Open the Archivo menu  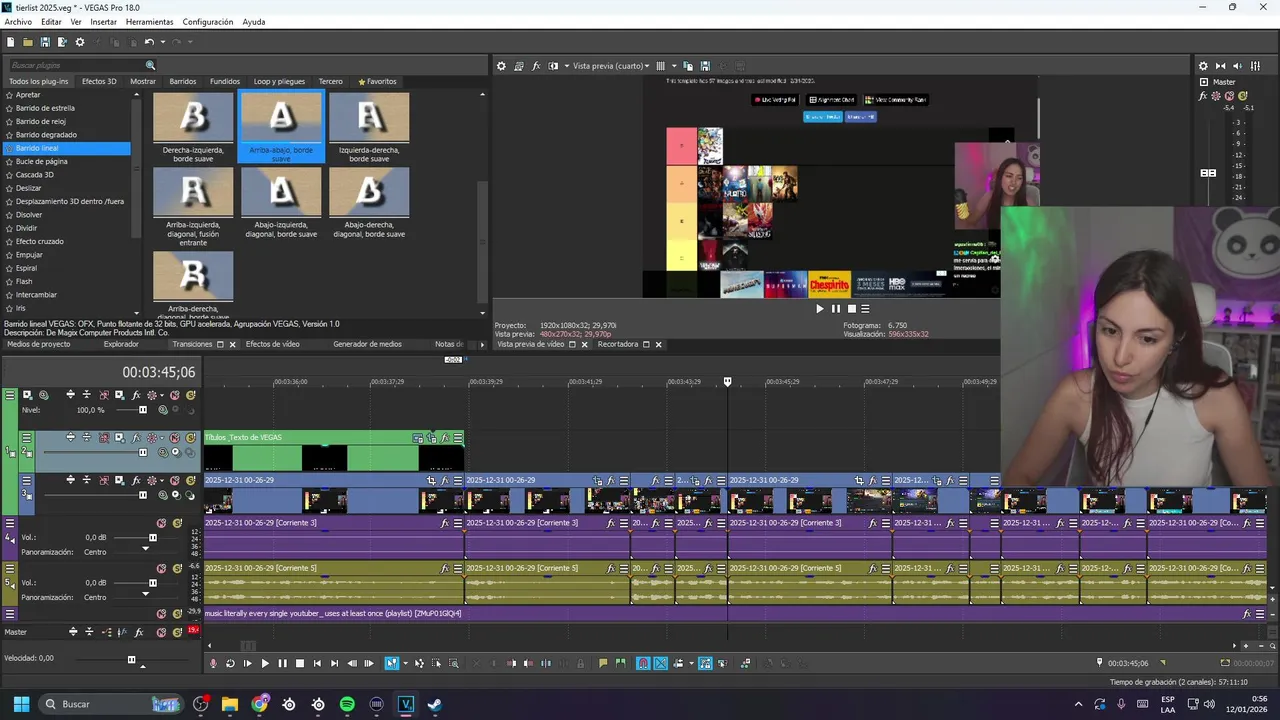18,22
